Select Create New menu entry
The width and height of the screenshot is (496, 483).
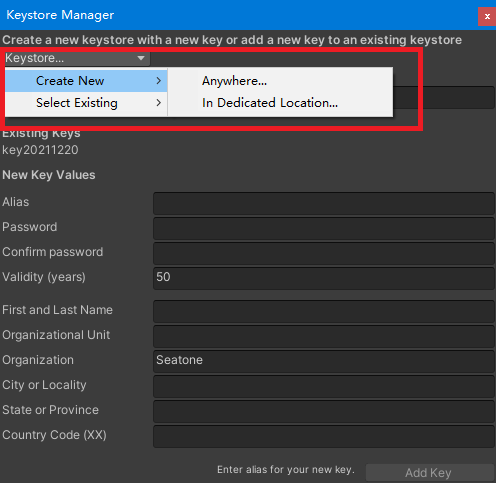coord(86,81)
